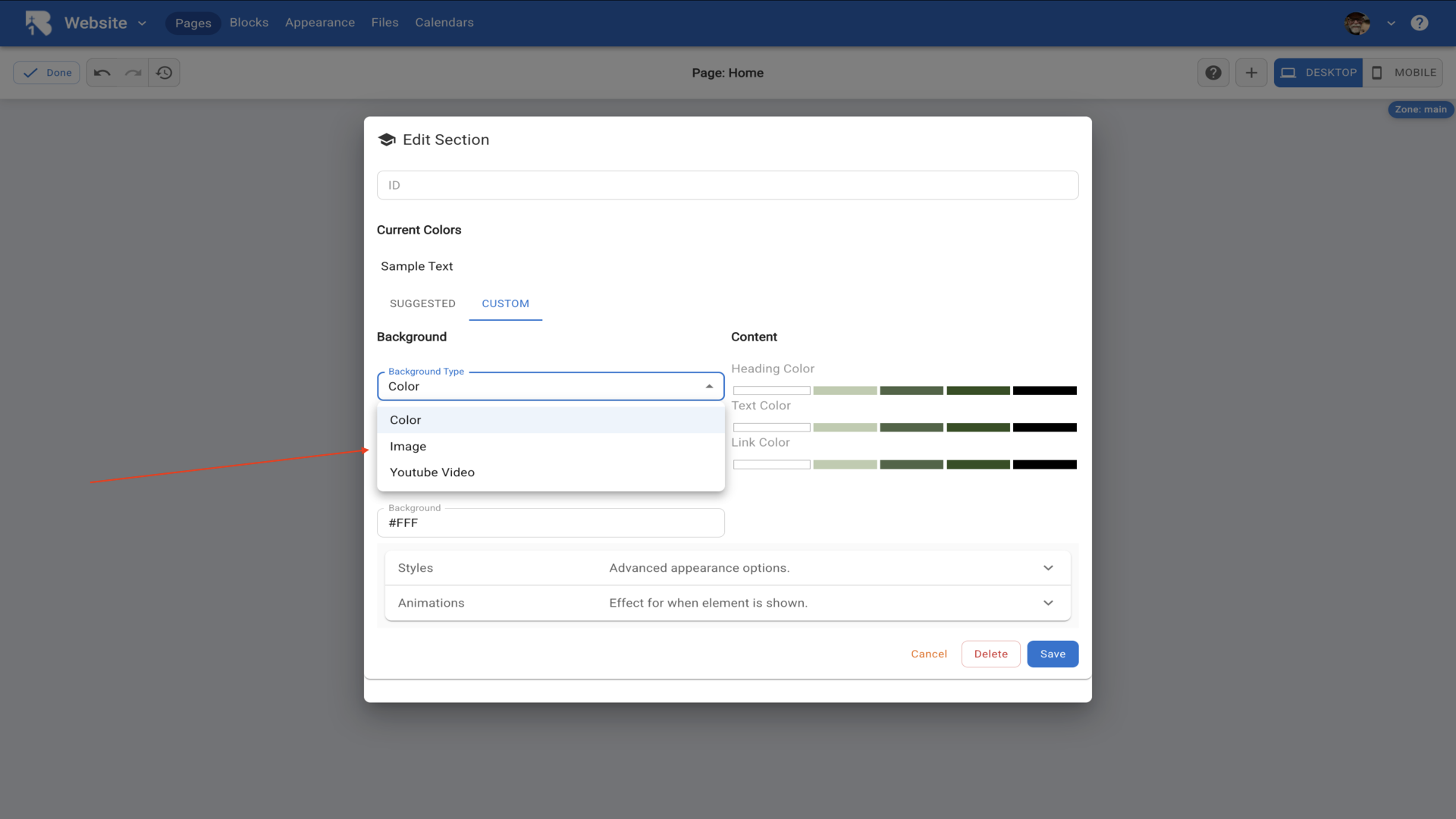
Task: Click the site logo icon
Action: coord(38,23)
